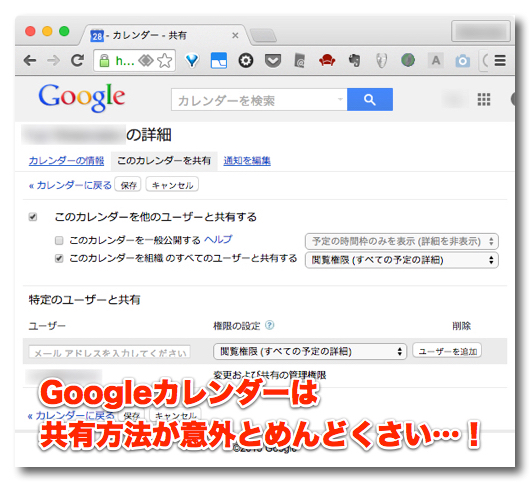Viewport: 530px width, 482px height.
Task: Expand the search options arrow in search box
Action: tap(340, 99)
